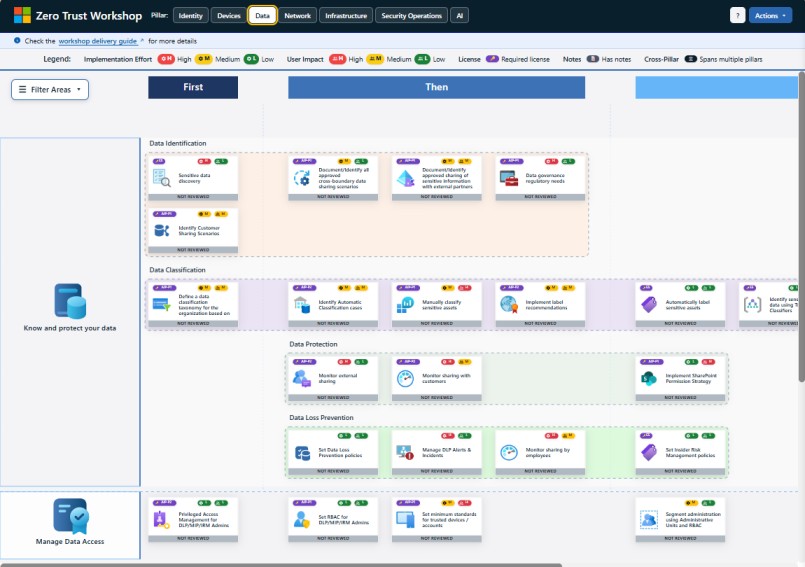
Task: Click the question mark help button
Action: tap(738, 16)
